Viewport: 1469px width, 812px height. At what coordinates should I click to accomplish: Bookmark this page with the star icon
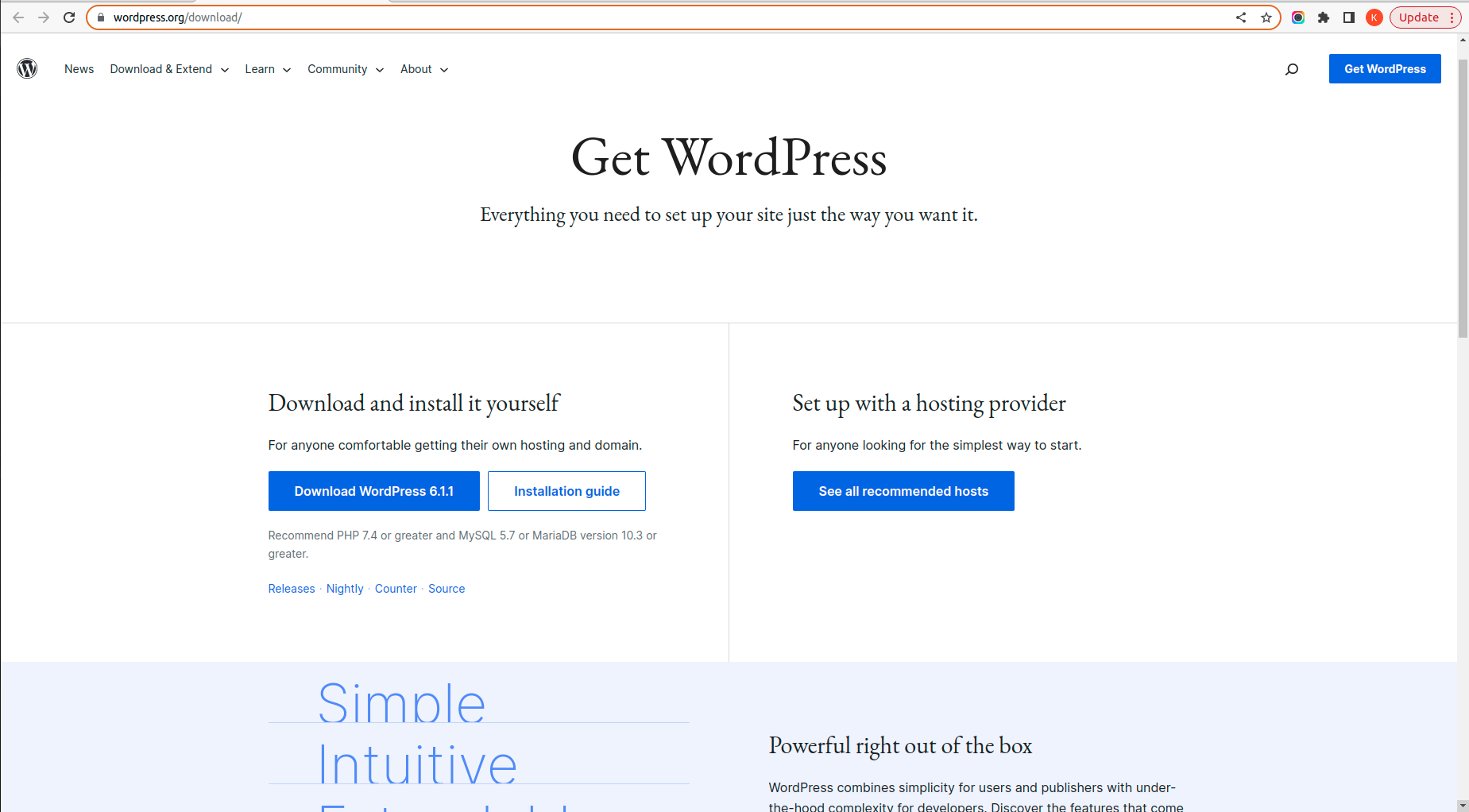pyautogui.click(x=1266, y=17)
